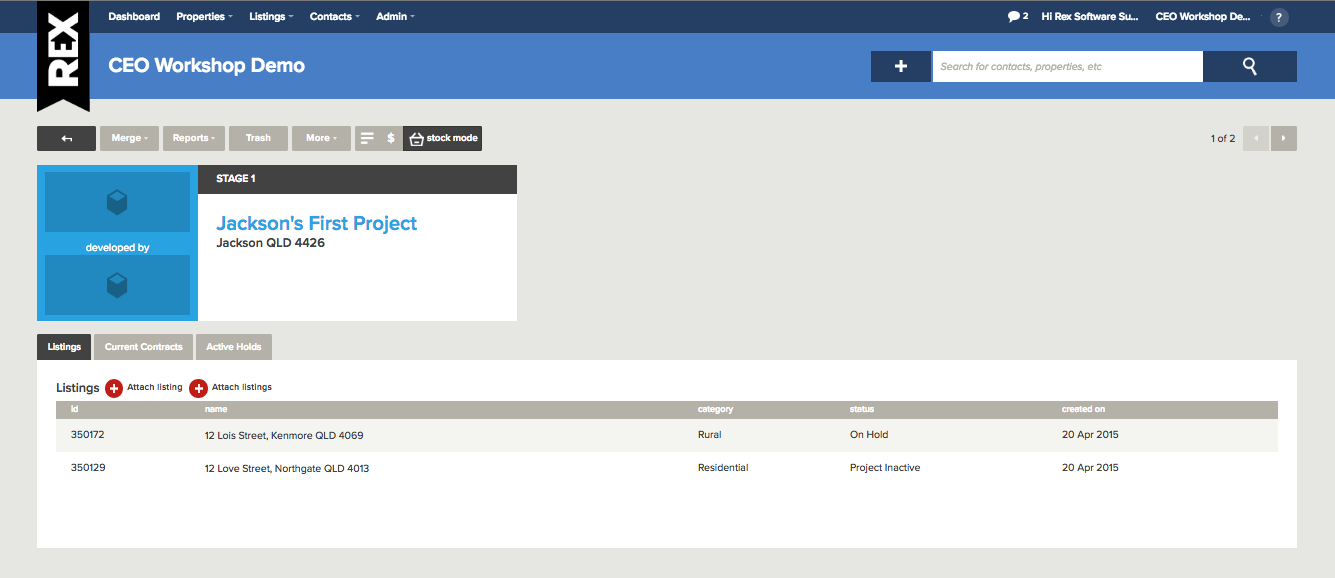Screen dimensions: 1335x578
Task: Open the Dashboard menu item
Action: tap(134, 16)
